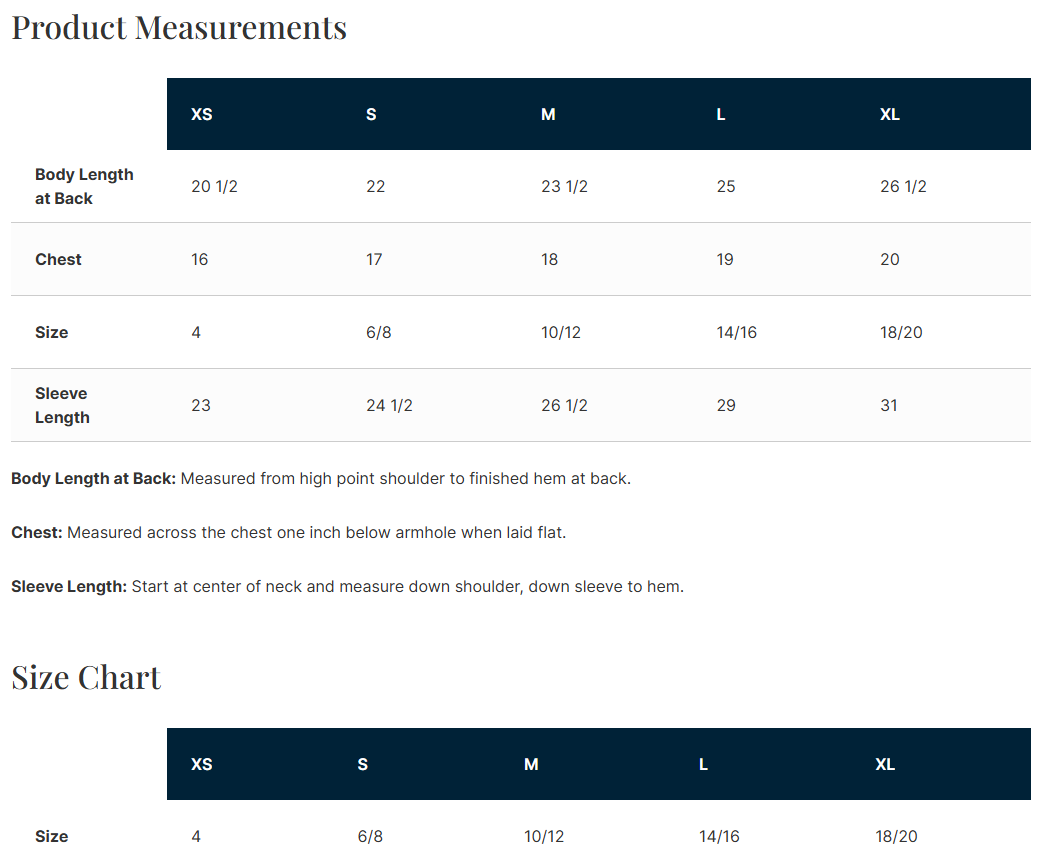The image size is (1041, 864).
Task: Click the Size Chart heading
Action: pos(86,678)
